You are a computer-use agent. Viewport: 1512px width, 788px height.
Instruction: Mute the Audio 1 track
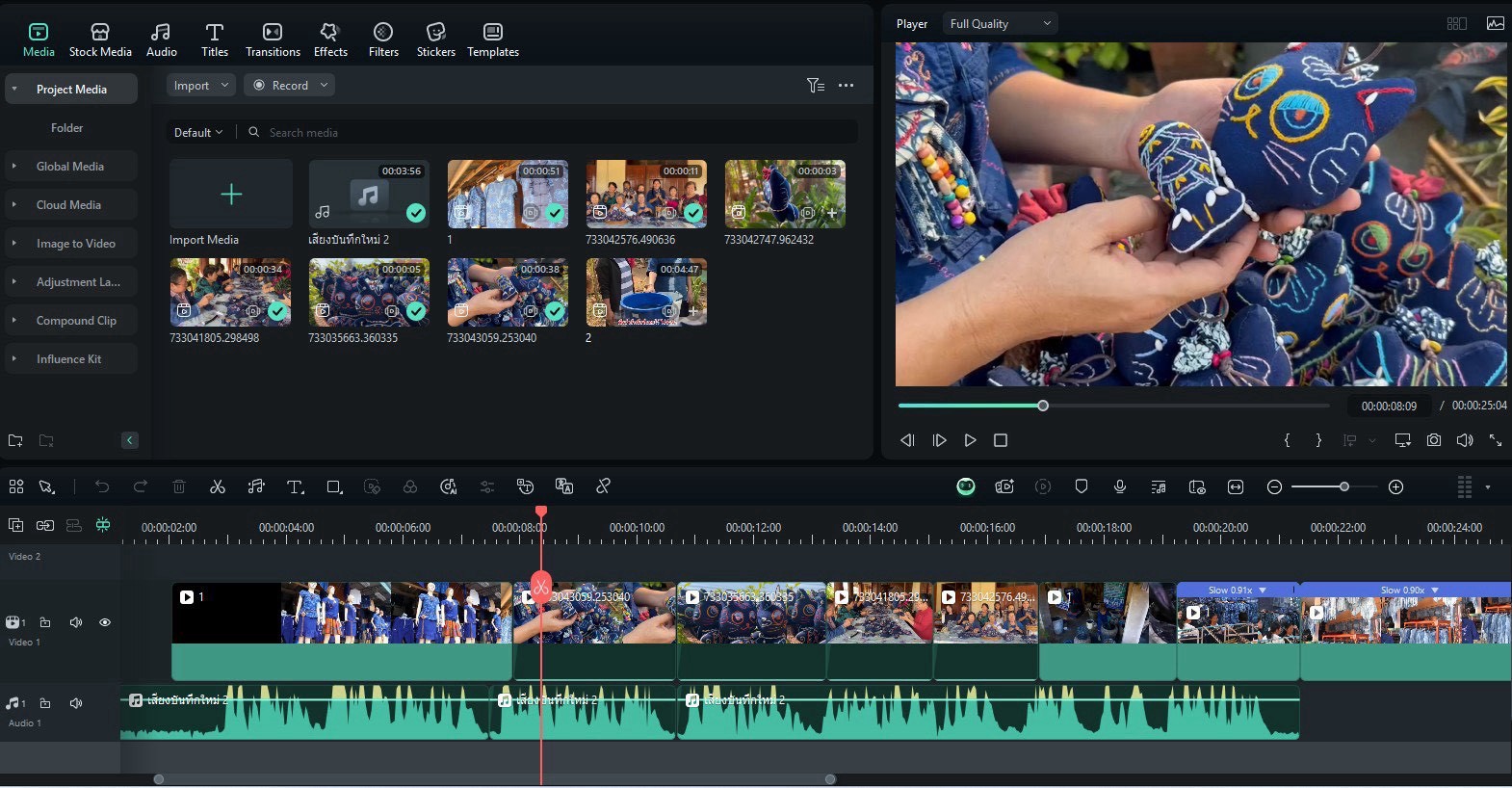click(x=76, y=703)
